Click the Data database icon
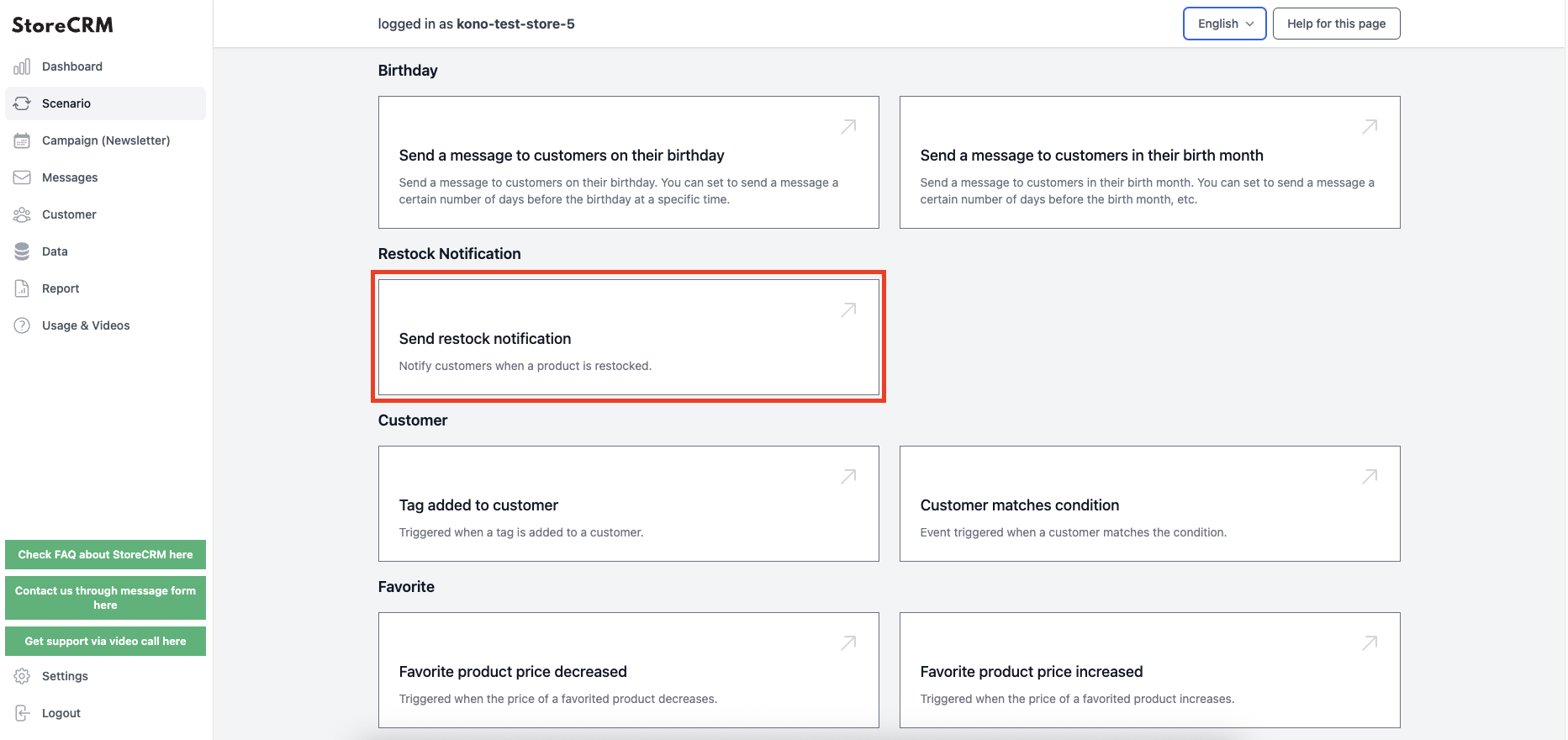 22,251
